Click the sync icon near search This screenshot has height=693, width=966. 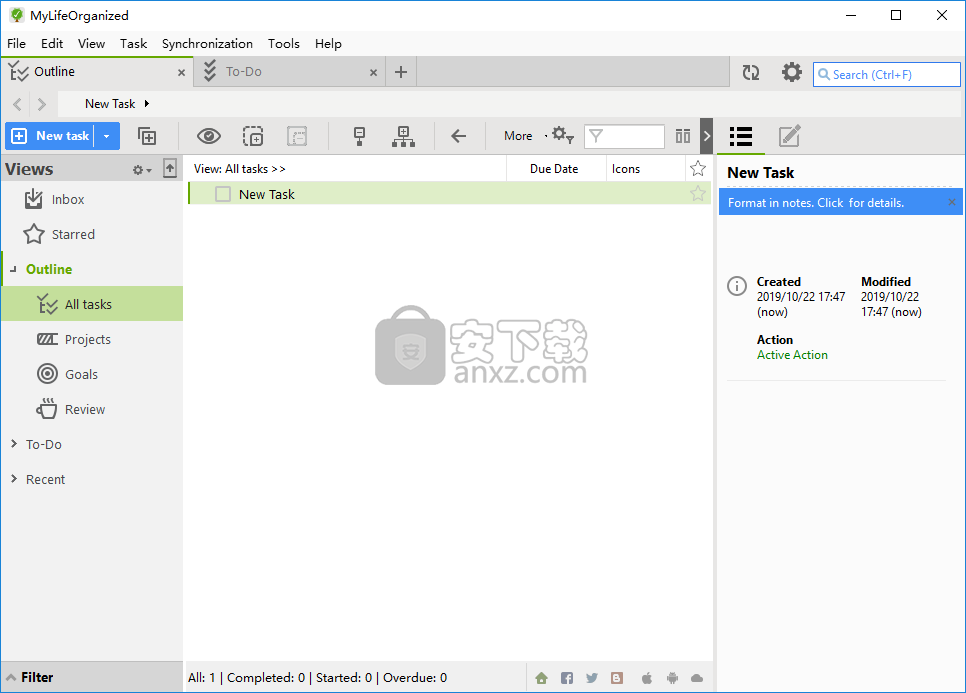pyautogui.click(x=750, y=73)
